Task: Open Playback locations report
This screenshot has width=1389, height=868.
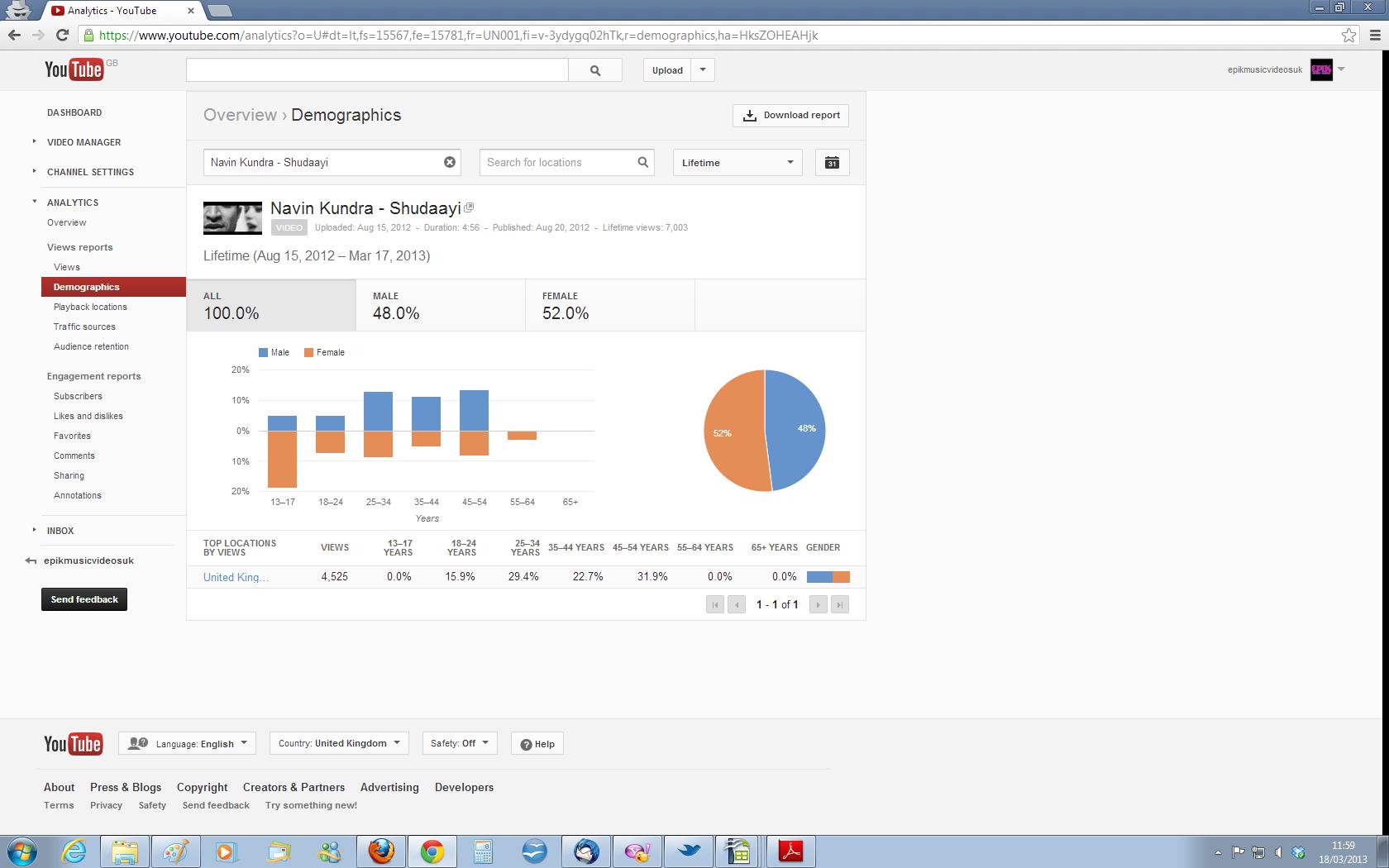Action: (90, 307)
